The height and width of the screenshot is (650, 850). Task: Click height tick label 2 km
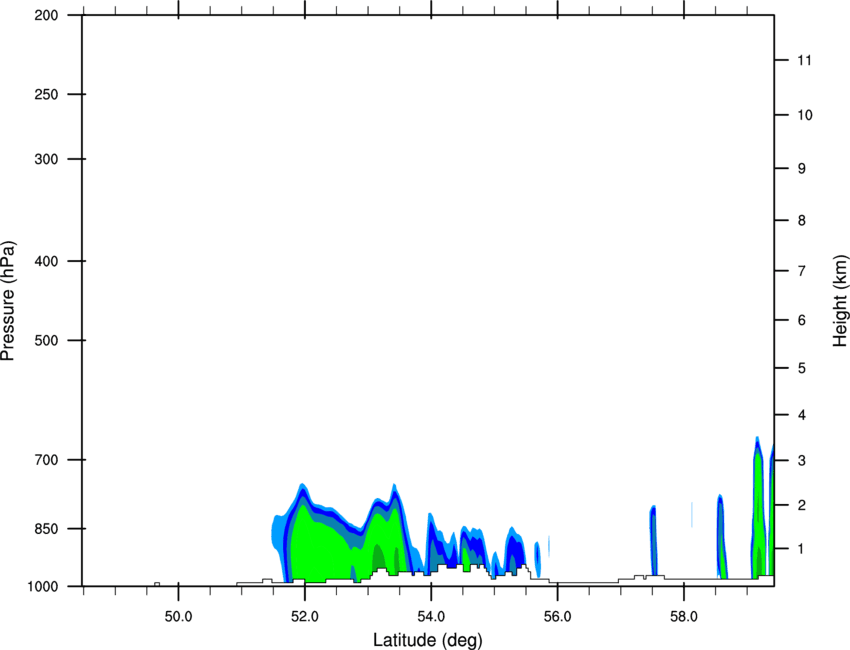tap(802, 505)
